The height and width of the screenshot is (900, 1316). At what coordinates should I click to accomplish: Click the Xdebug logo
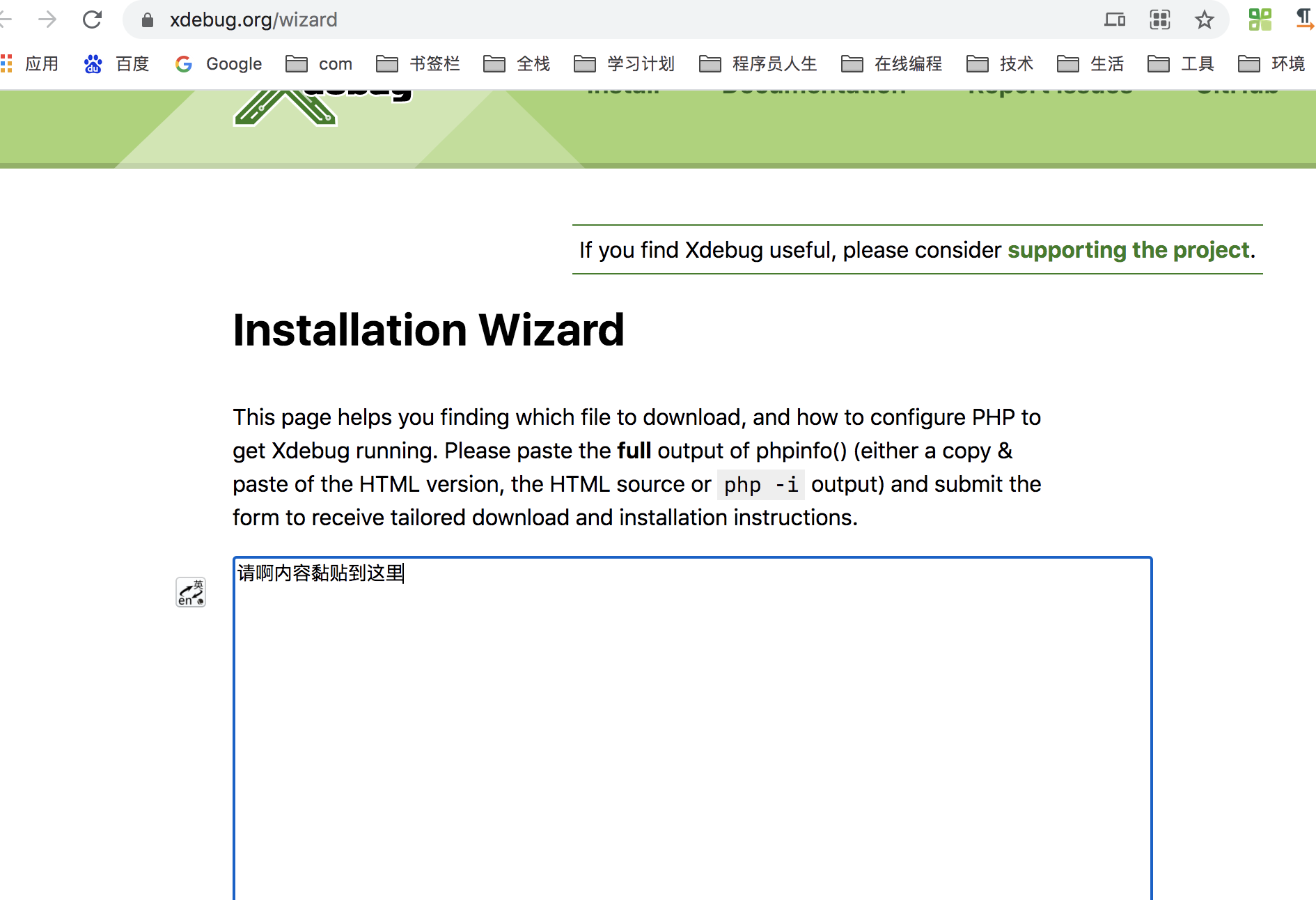323,107
